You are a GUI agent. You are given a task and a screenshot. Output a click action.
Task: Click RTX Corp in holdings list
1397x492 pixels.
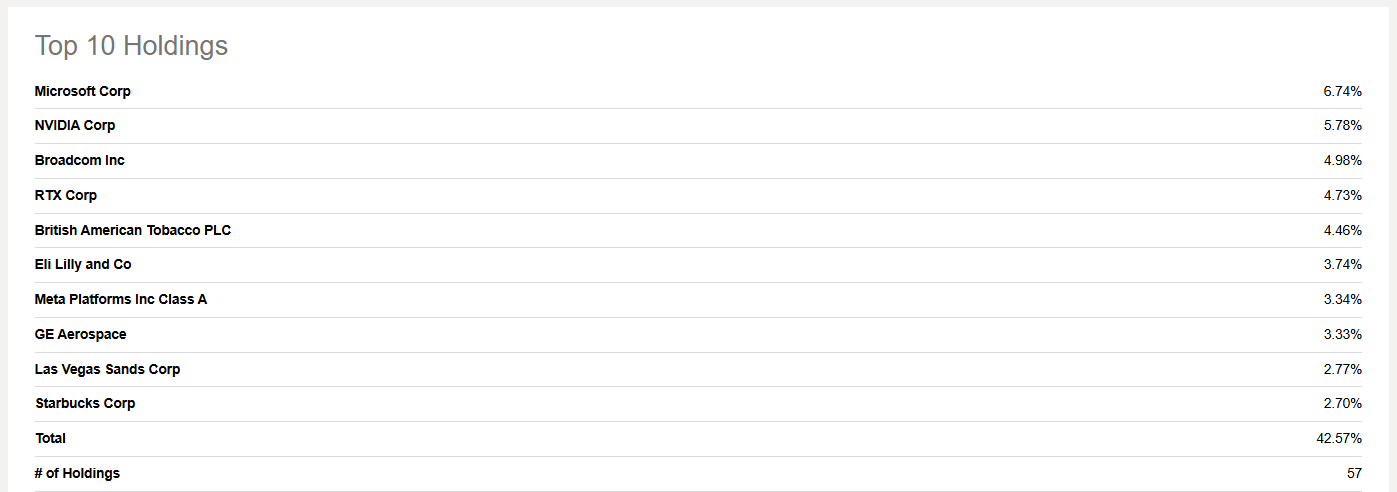(66, 195)
